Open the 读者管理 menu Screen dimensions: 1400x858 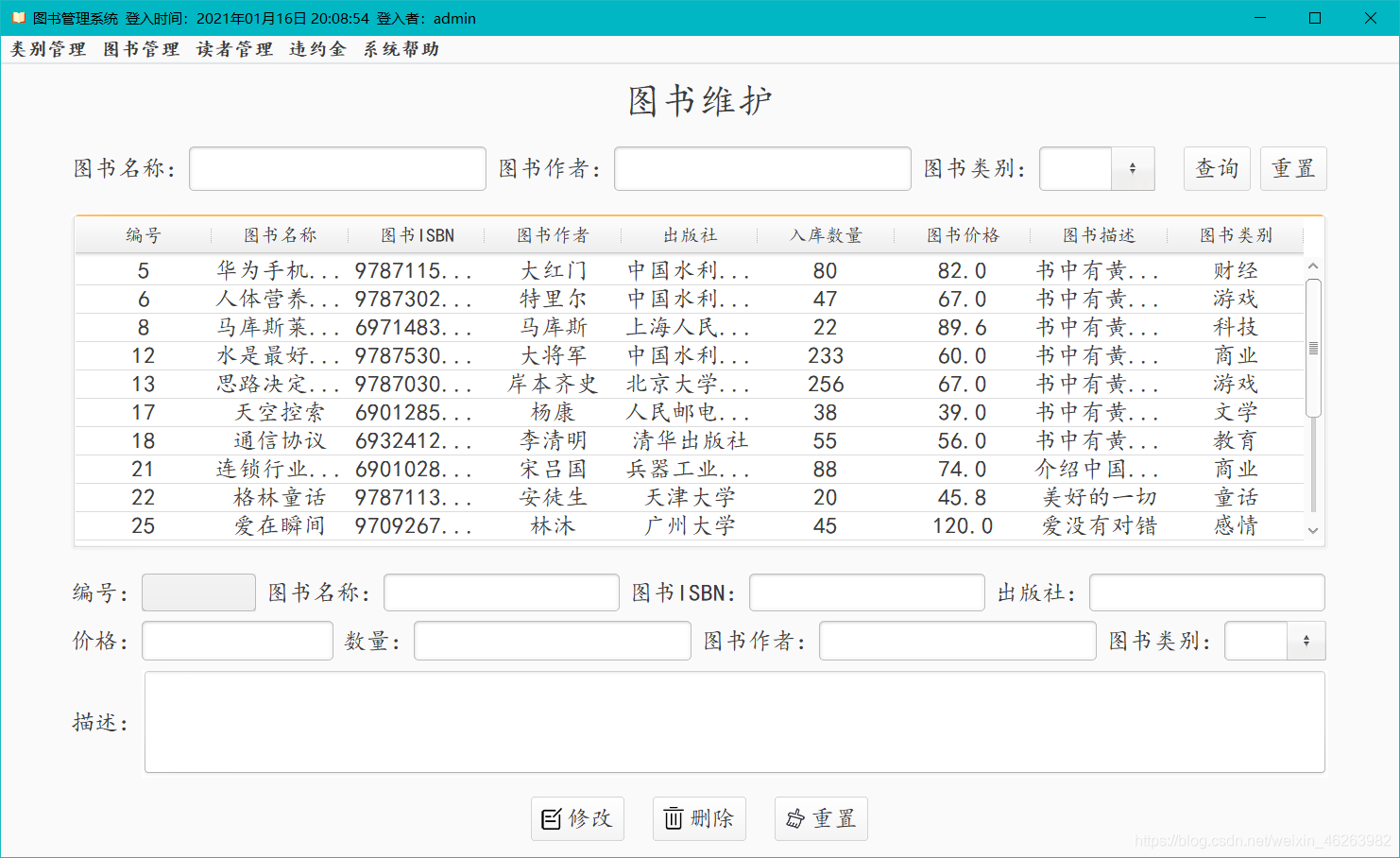[234, 49]
